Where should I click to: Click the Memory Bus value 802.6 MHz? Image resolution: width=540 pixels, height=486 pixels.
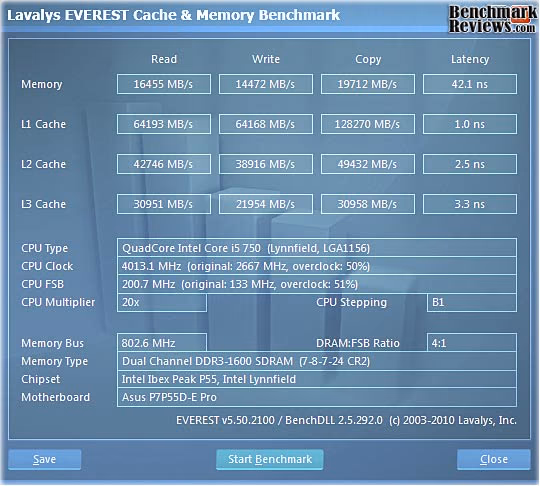coord(162,343)
